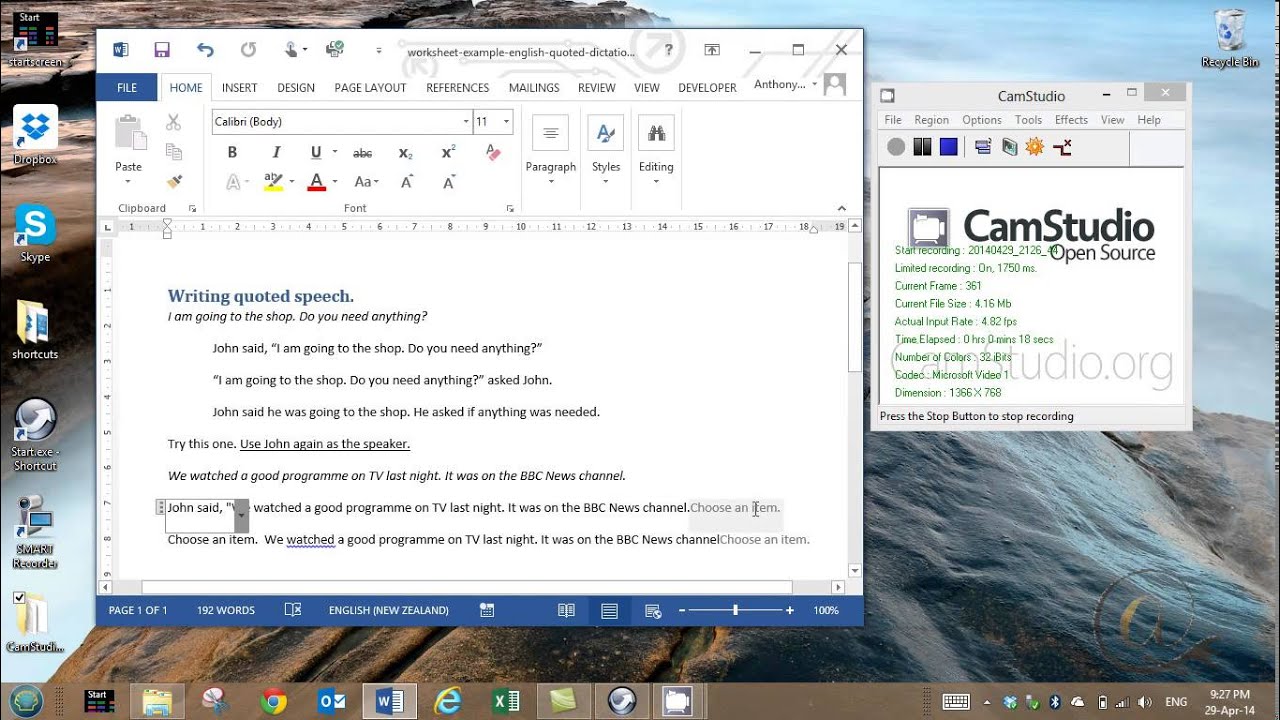Image resolution: width=1280 pixels, height=720 pixels.
Task: Click the 100% zoom level
Action: click(x=826, y=610)
